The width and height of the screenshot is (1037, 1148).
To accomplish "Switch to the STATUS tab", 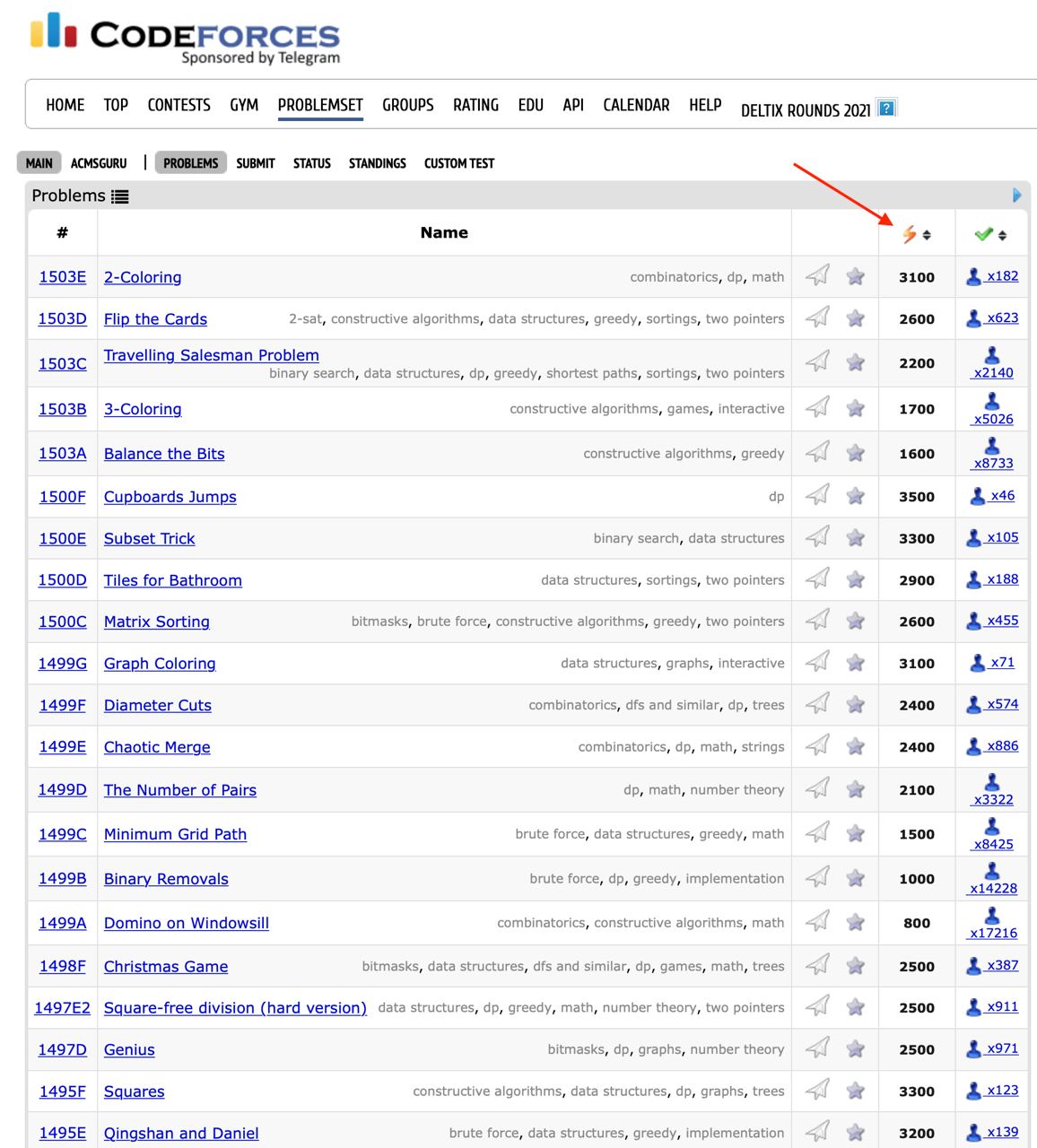I will click(x=312, y=163).
